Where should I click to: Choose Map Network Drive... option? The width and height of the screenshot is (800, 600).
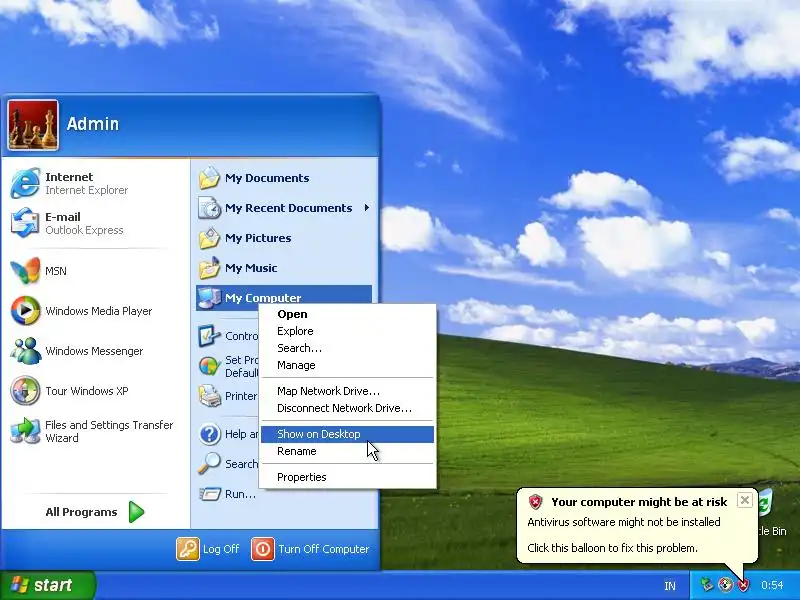347,391
